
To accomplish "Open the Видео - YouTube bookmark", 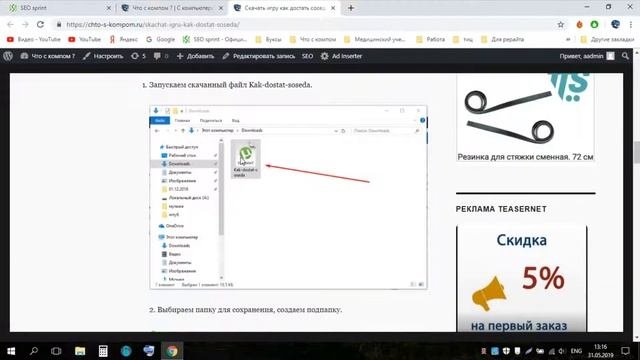I will coord(33,40).
